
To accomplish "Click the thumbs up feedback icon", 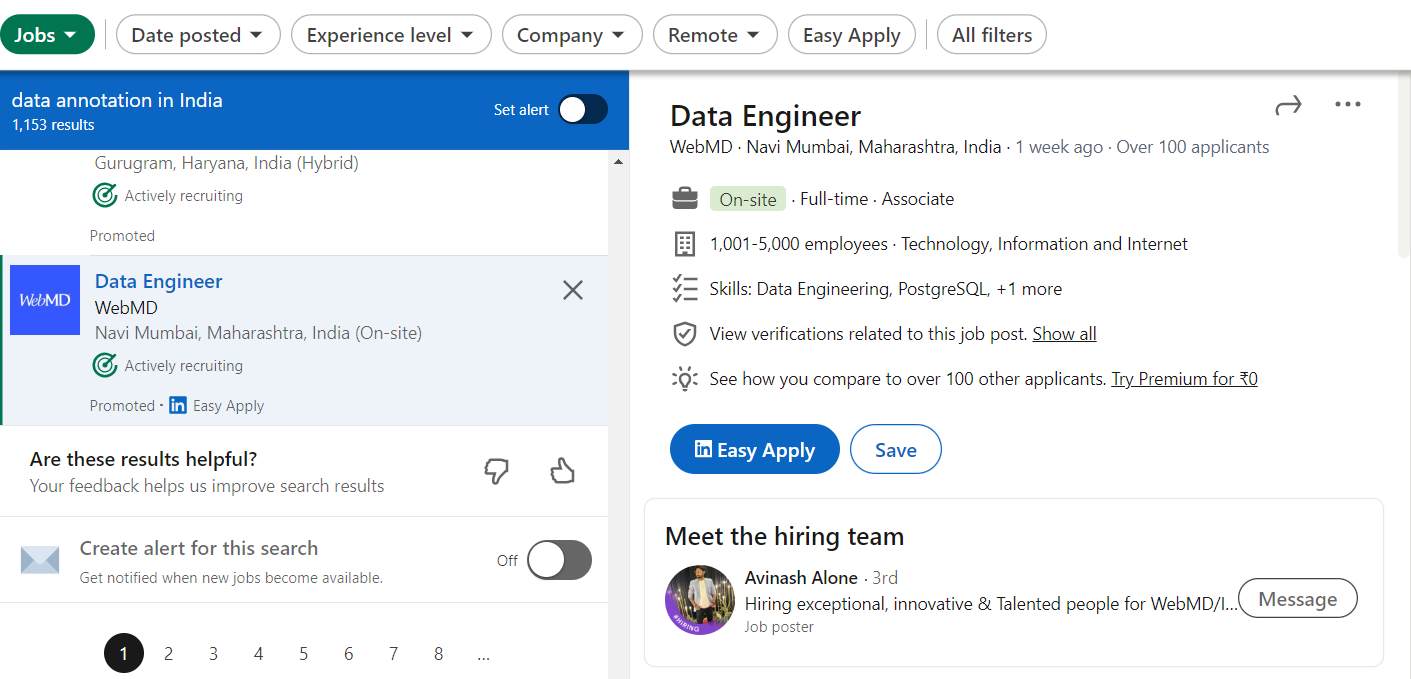I will click(x=563, y=471).
